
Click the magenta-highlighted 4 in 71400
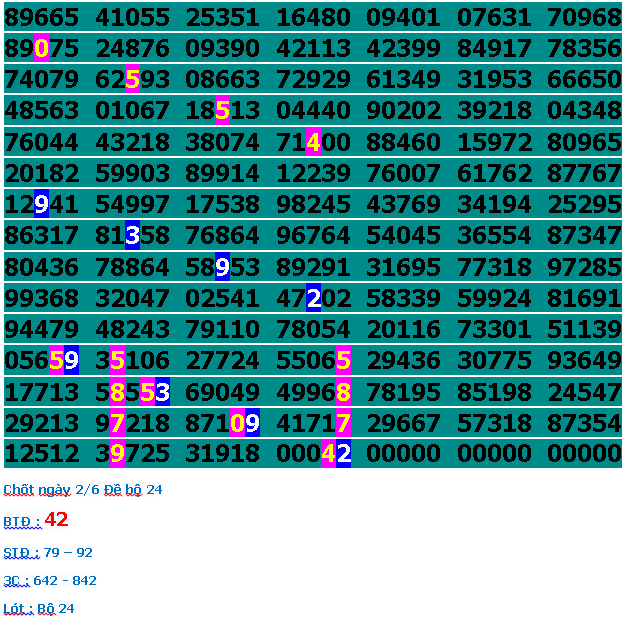[313, 142]
